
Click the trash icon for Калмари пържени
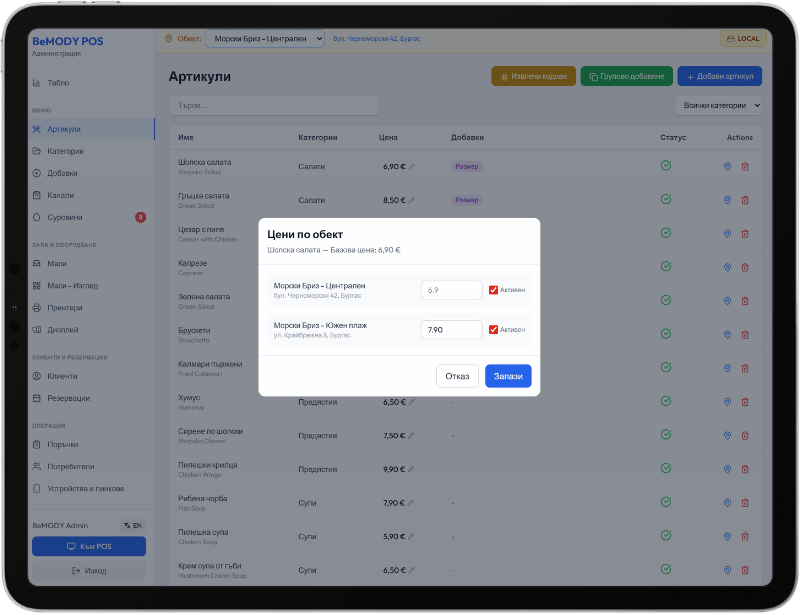coord(745,368)
